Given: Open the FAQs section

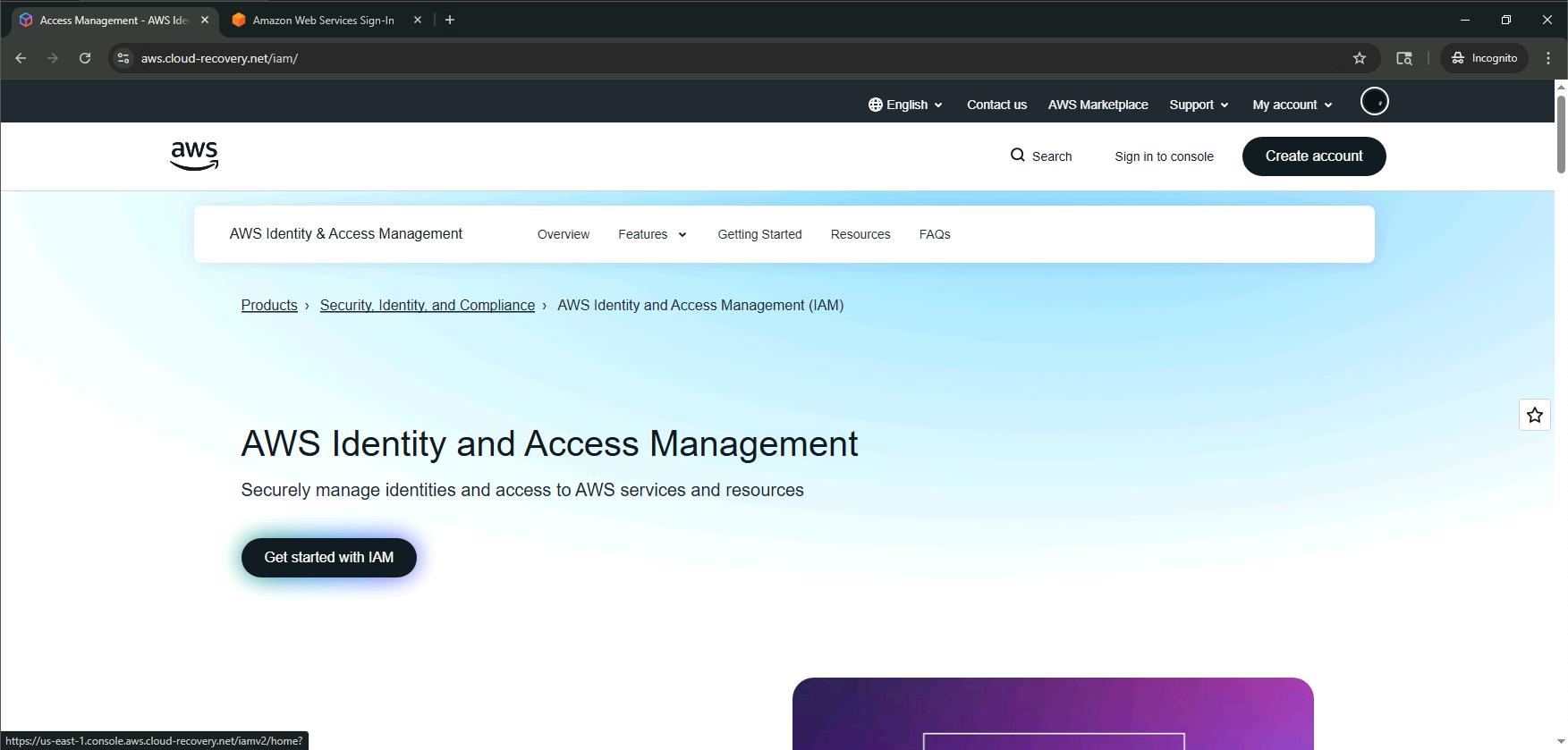Looking at the screenshot, I should [x=934, y=234].
